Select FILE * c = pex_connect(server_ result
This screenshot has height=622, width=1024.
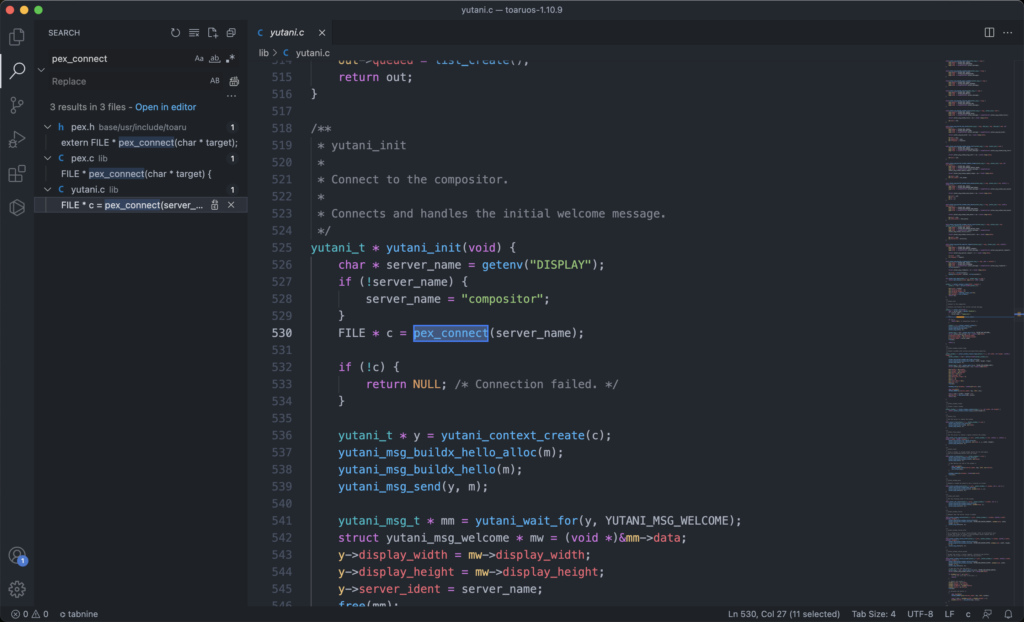(x=132, y=205)
